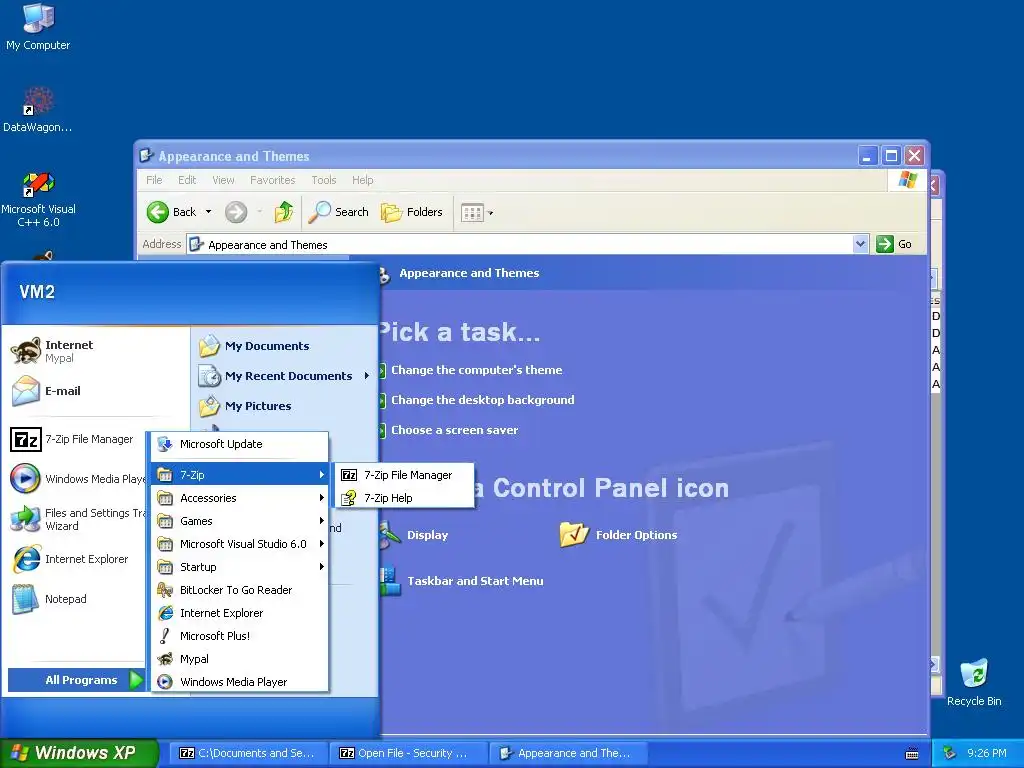Open the View menu
The height and width of the screenshot is (768, 1024).
click(x=223, y=180)
